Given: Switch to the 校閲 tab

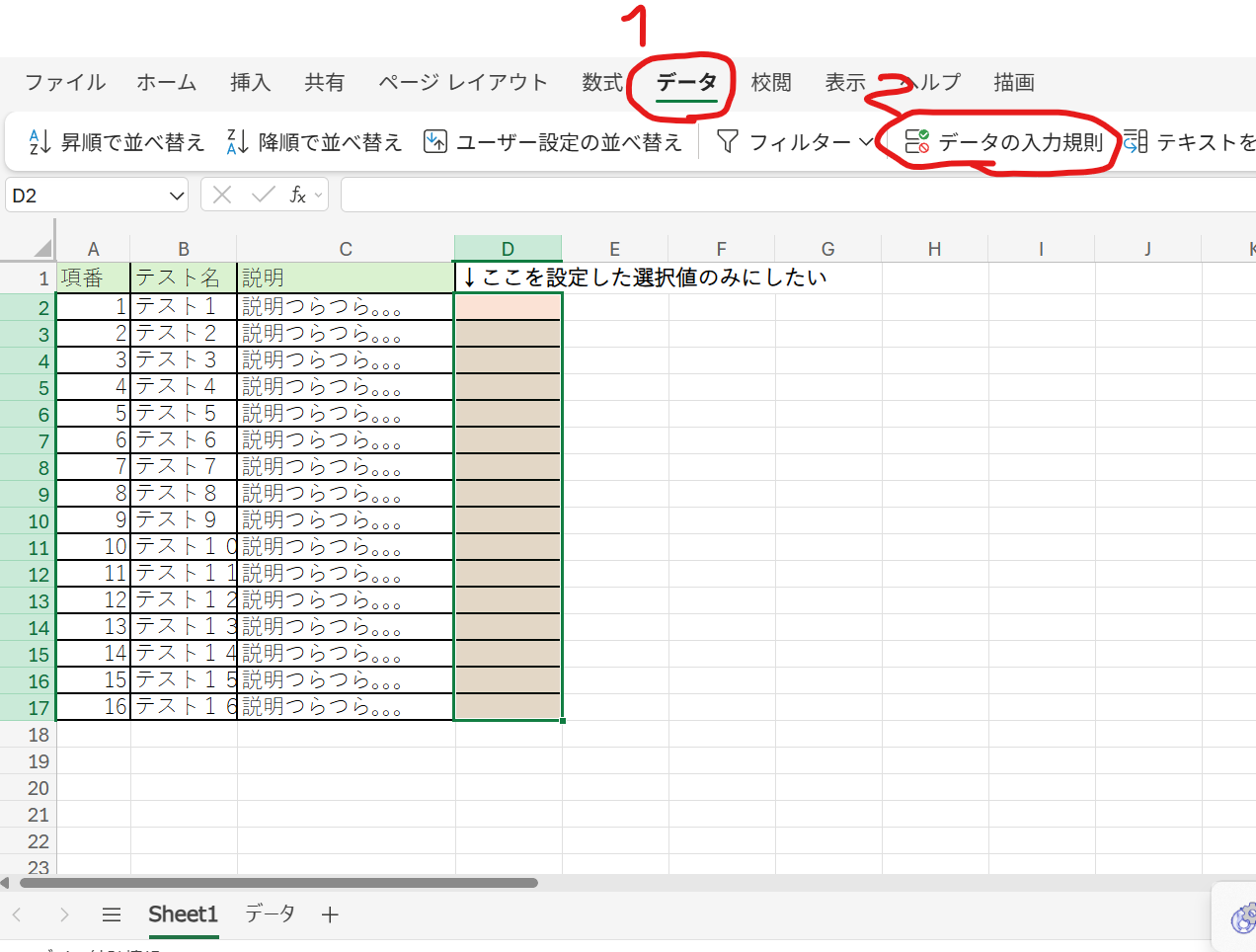Looking at the screenshot, I should tap(771, 83).
